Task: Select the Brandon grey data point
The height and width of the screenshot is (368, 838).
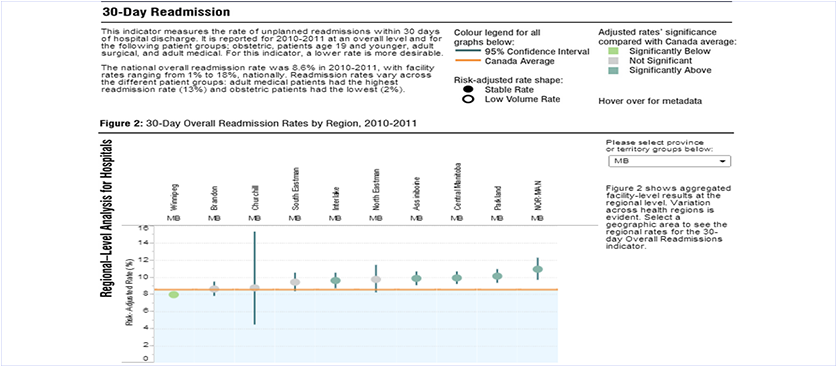Action: (x=214, y=289)
